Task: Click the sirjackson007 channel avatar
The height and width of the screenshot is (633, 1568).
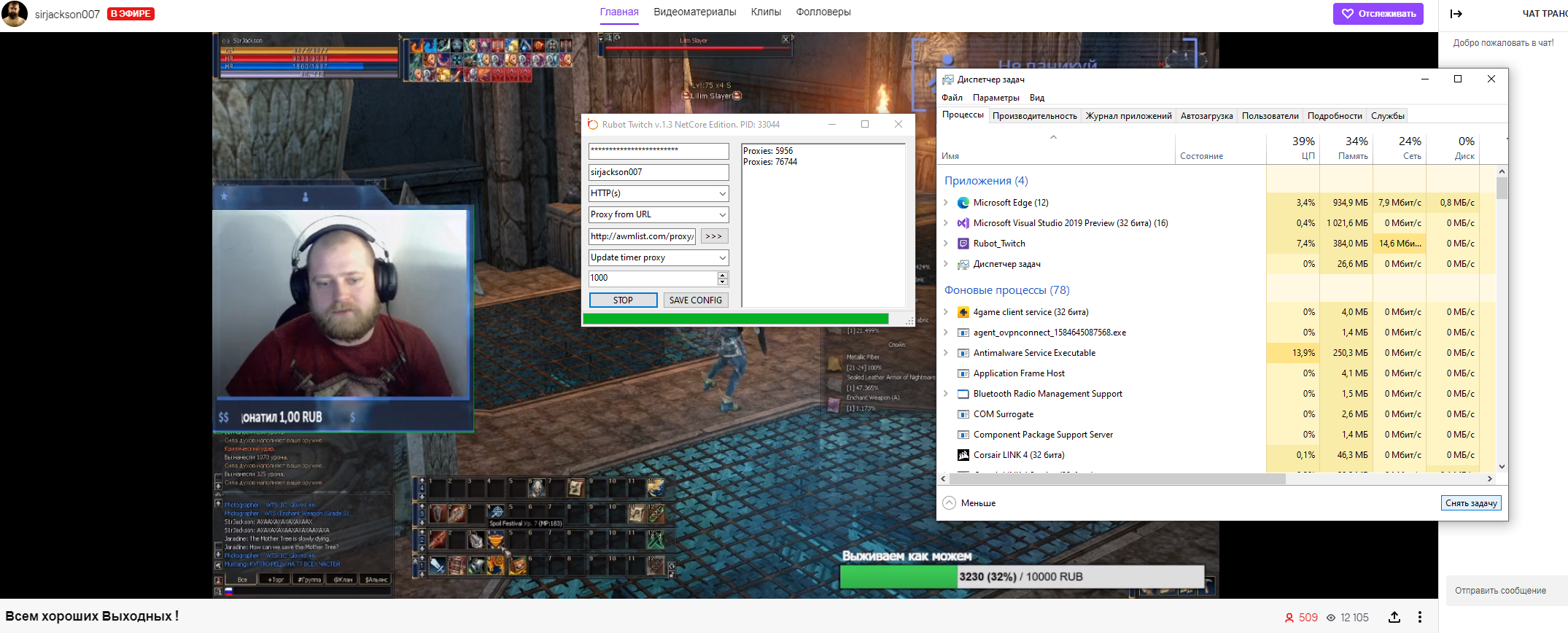Action: point(15,14)
